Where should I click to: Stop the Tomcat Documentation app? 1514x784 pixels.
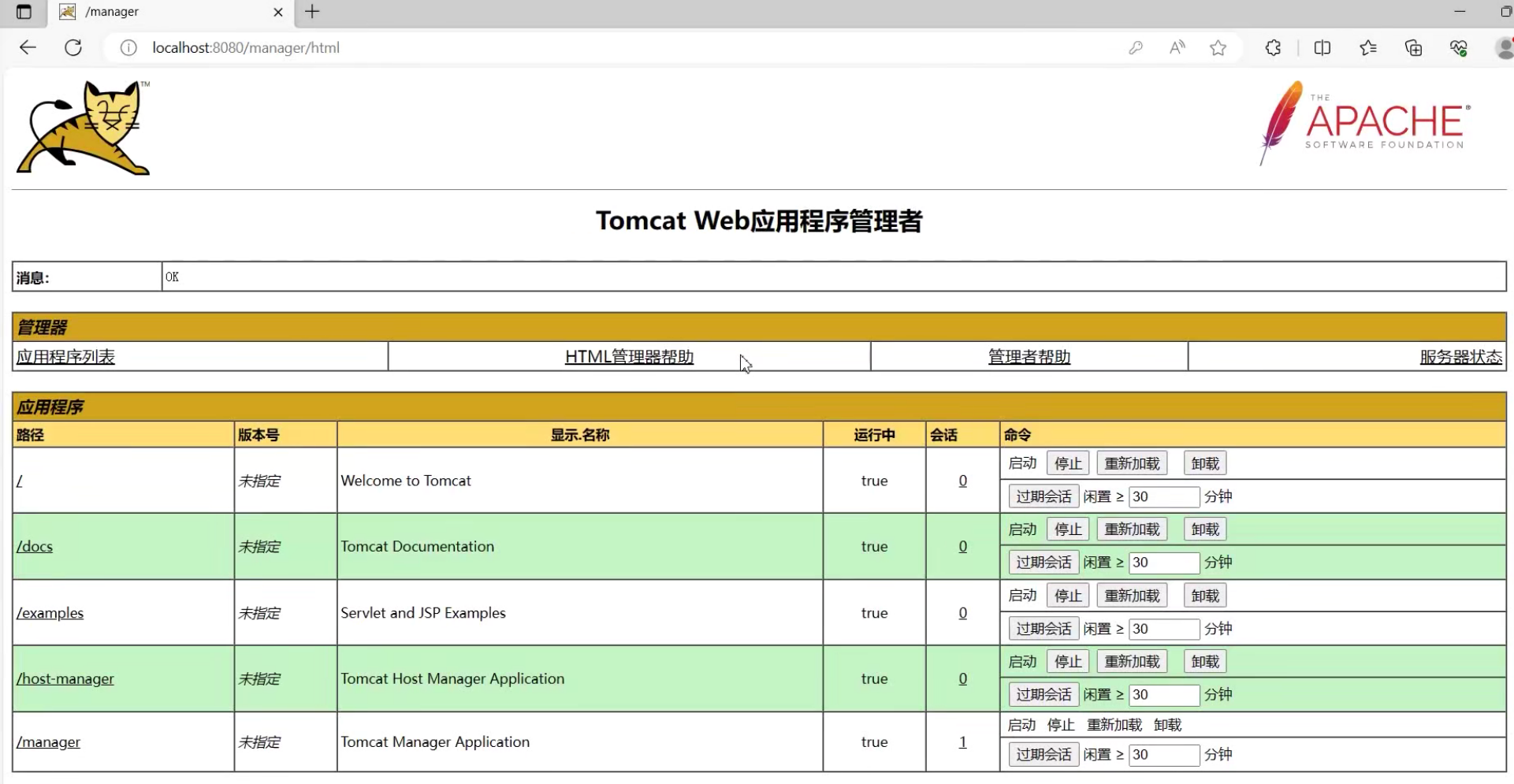[x=1068, y=529]
